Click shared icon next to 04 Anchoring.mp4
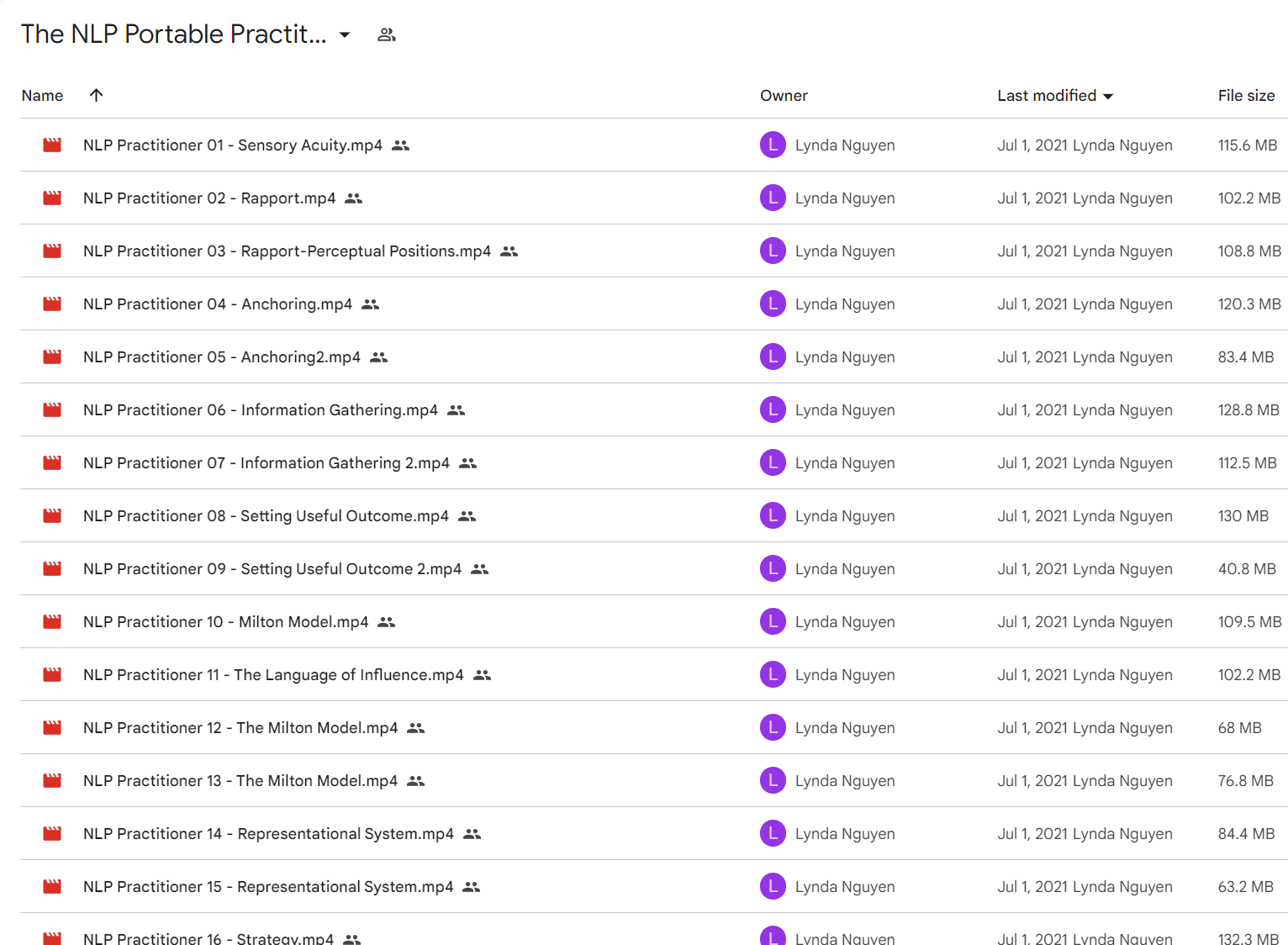Screen dimensions: 1288x945 pyautogui.click(x=371, y=304)
